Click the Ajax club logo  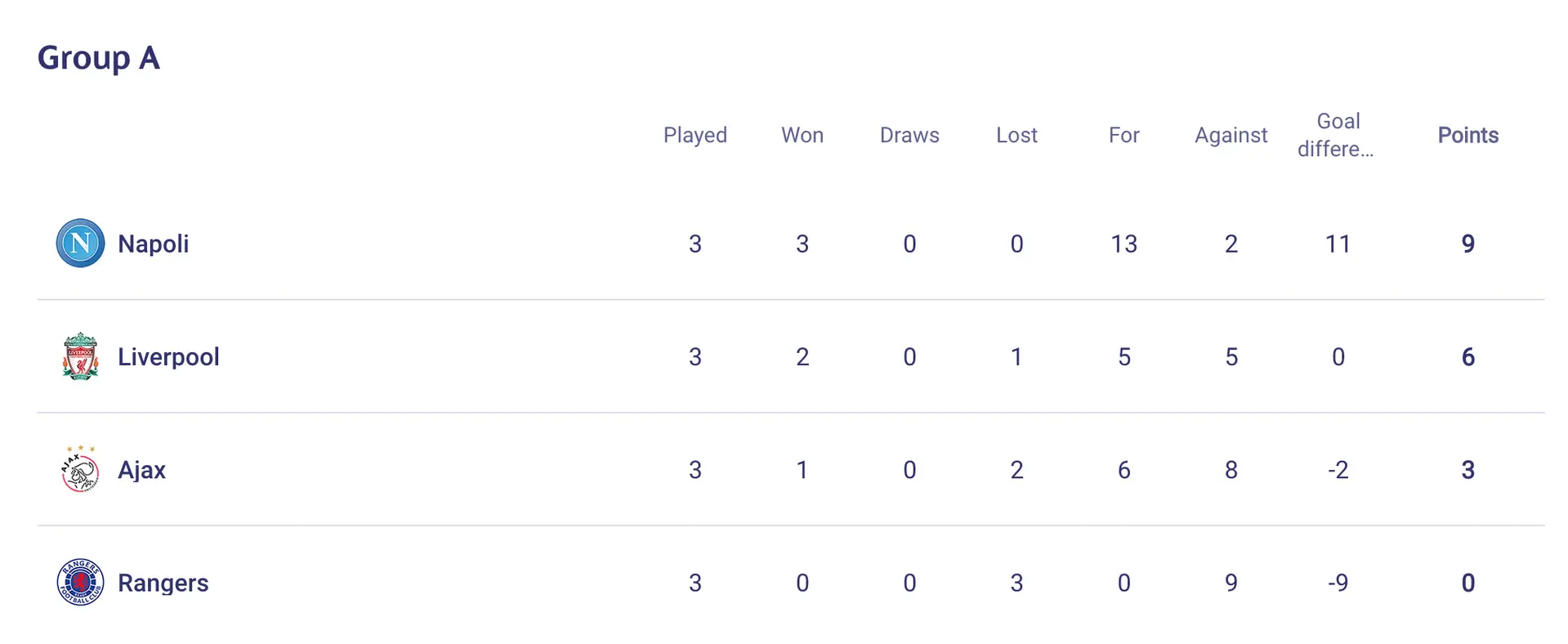click(x=80, y=469)
